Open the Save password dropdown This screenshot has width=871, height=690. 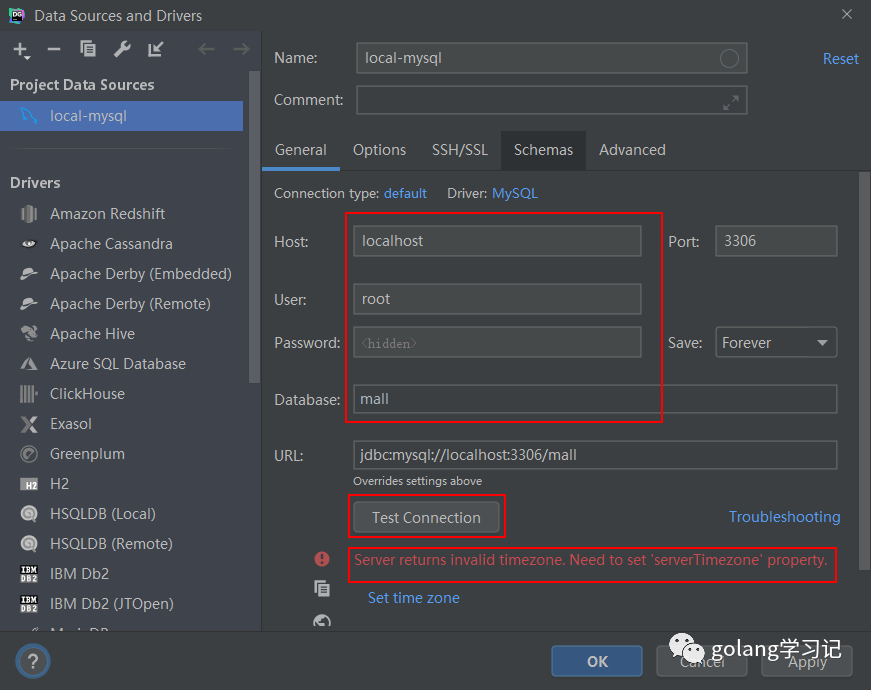[x=776, y=342]
